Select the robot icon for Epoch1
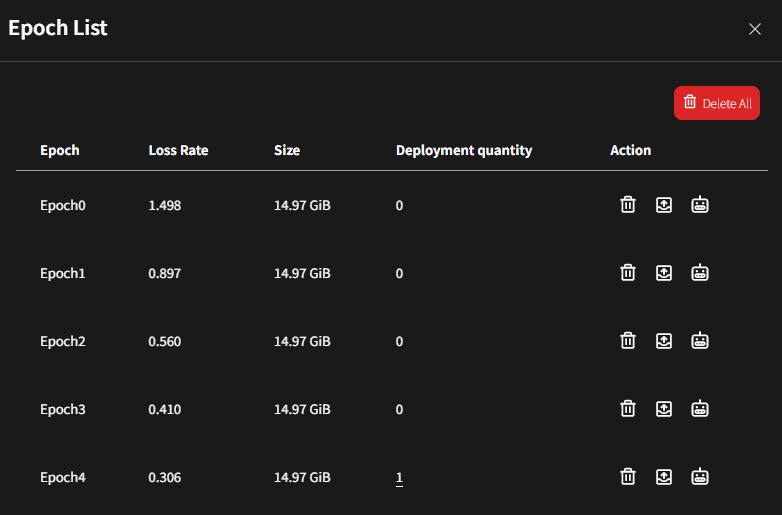Viewport: 782px width, 515px height. click(x=700, y=273)
